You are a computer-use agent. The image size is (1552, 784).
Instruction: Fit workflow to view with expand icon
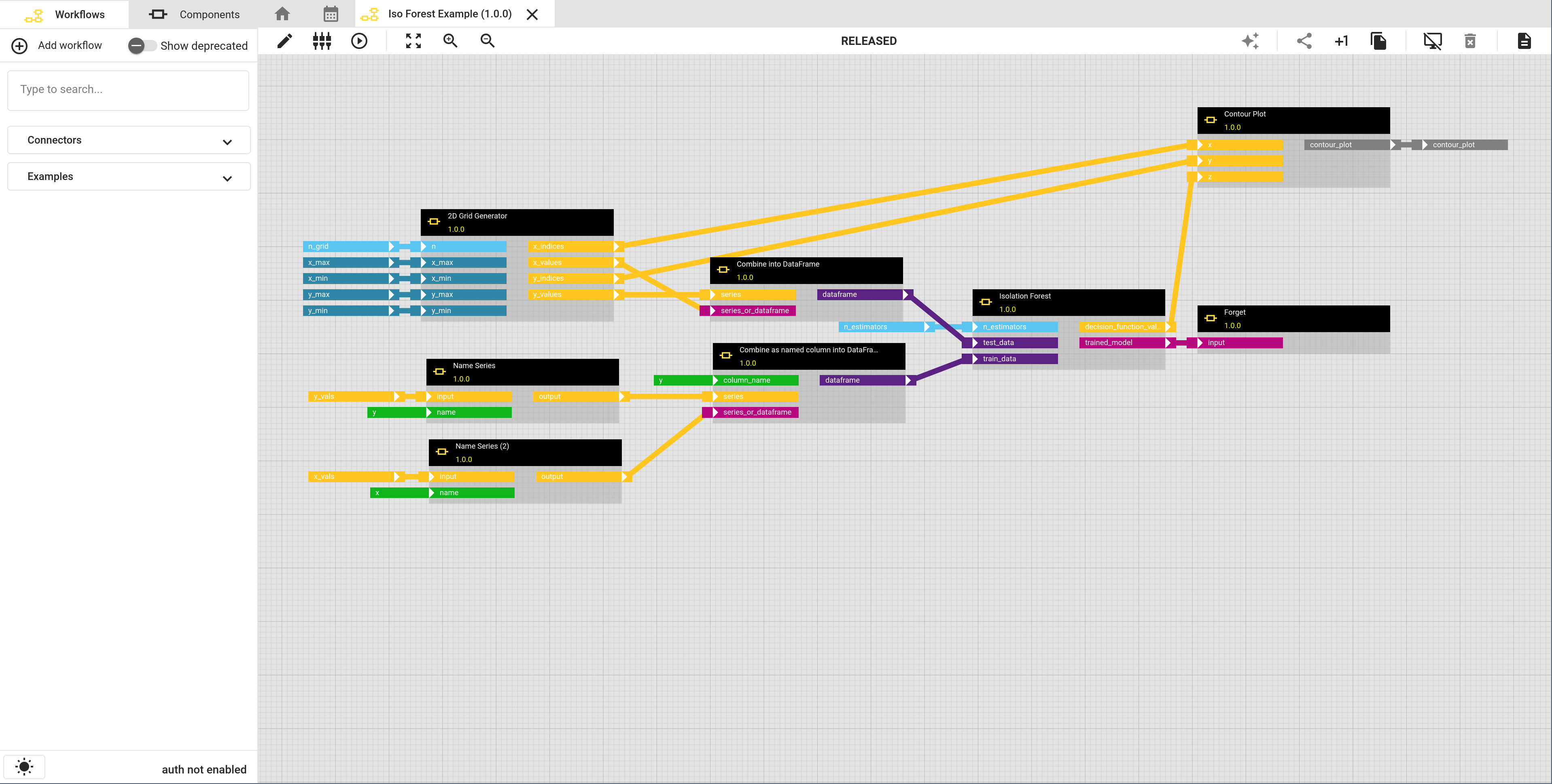(413, 41)
